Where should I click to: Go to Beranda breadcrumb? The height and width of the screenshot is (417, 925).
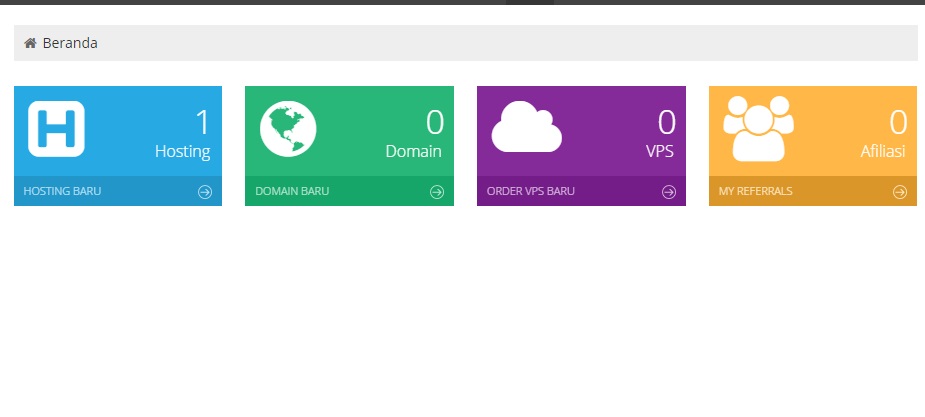[70, 43]
